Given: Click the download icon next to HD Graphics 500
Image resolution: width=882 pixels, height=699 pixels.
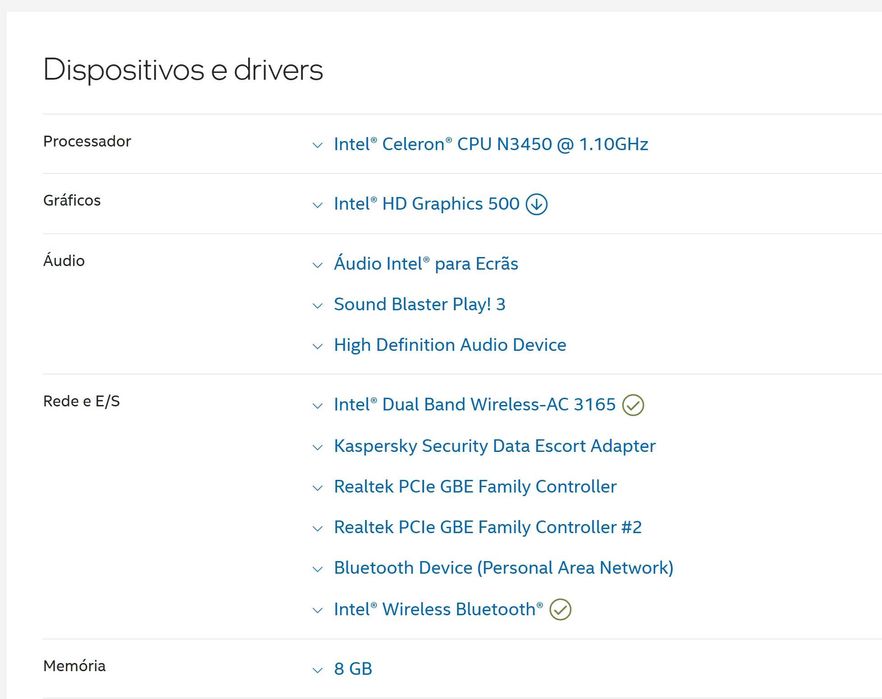Looking at the screenshot, I should pyautogui.click(x=537, y=204).
